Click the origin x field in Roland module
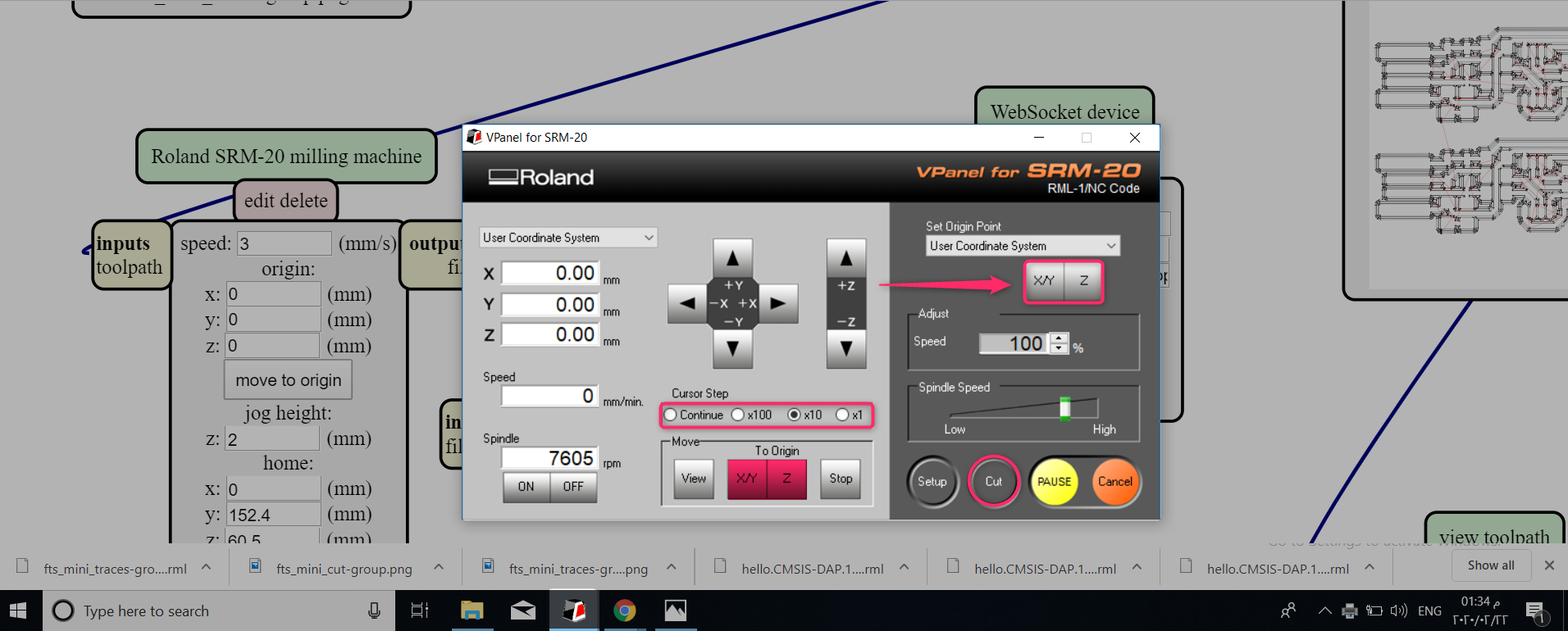 tap(273, 294)
